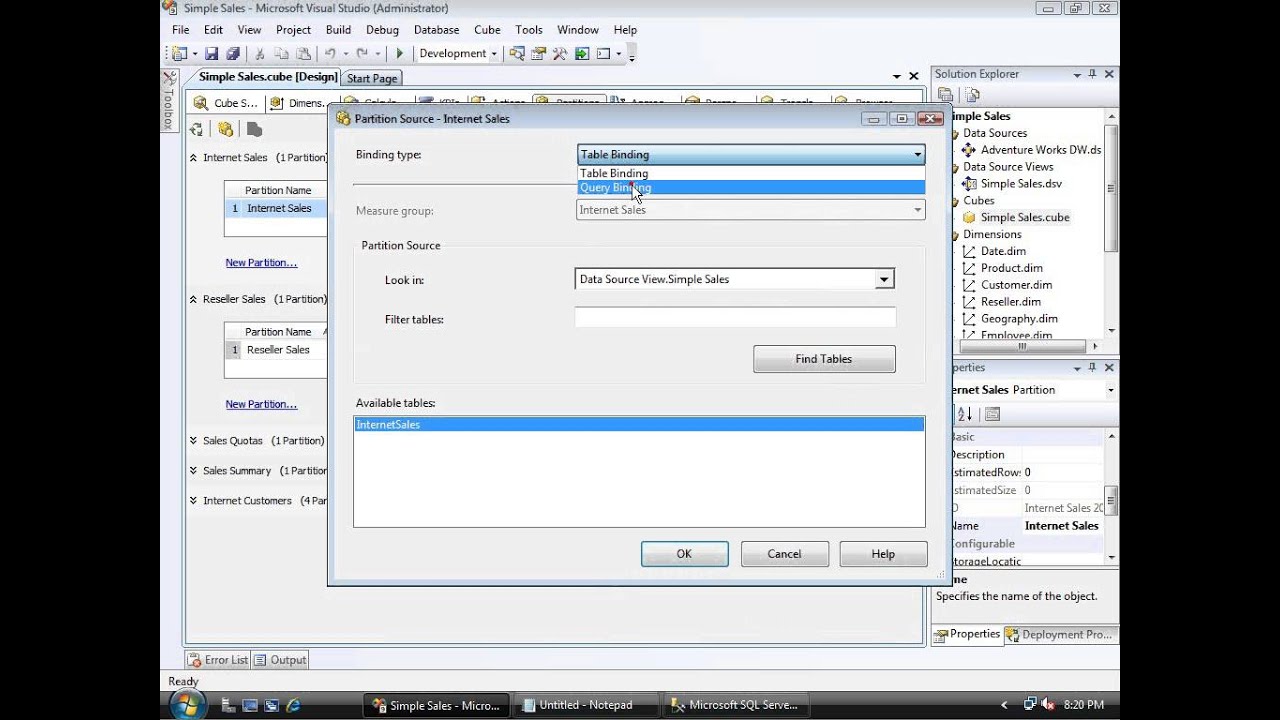This screenshot has height=720, width=1280.
Task: Open the Properties object selector dropdown
Action: click(1110, 390)
